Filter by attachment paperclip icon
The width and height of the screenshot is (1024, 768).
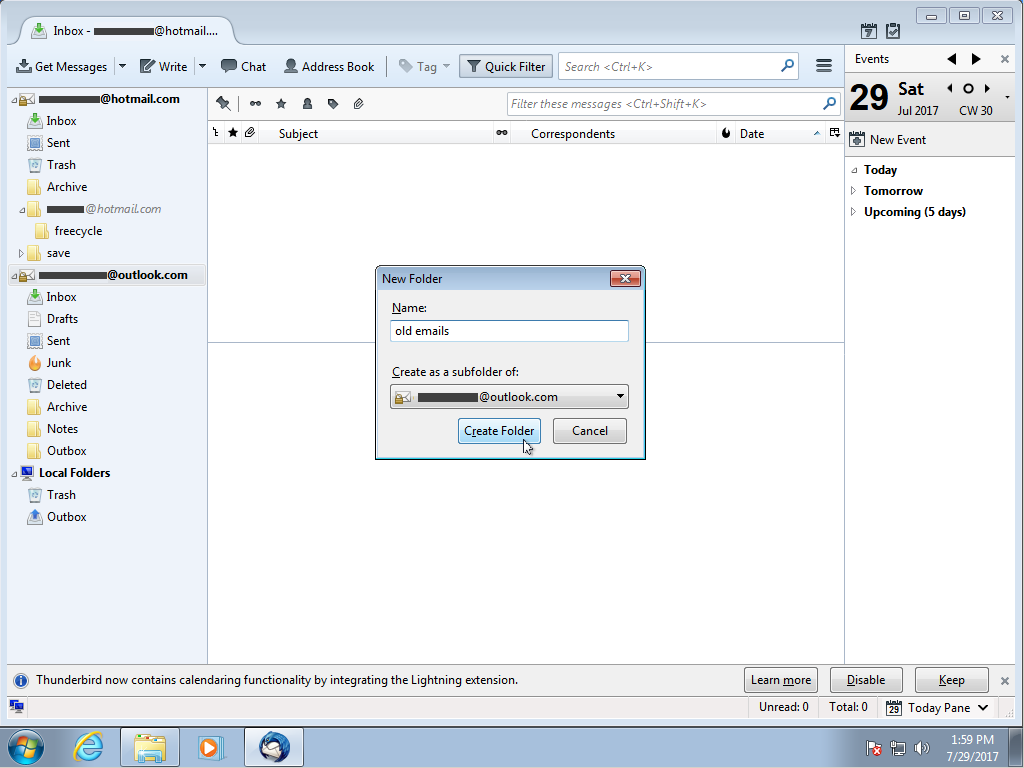[358, 104]
